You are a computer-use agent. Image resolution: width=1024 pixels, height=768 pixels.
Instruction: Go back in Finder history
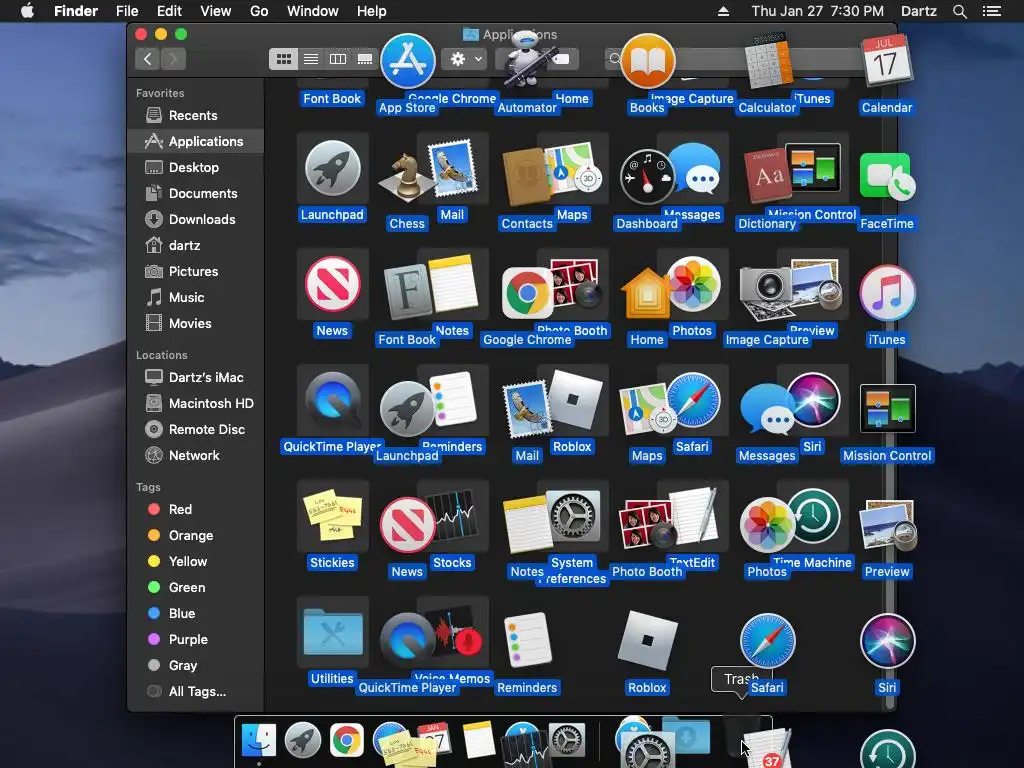[148, 59]
